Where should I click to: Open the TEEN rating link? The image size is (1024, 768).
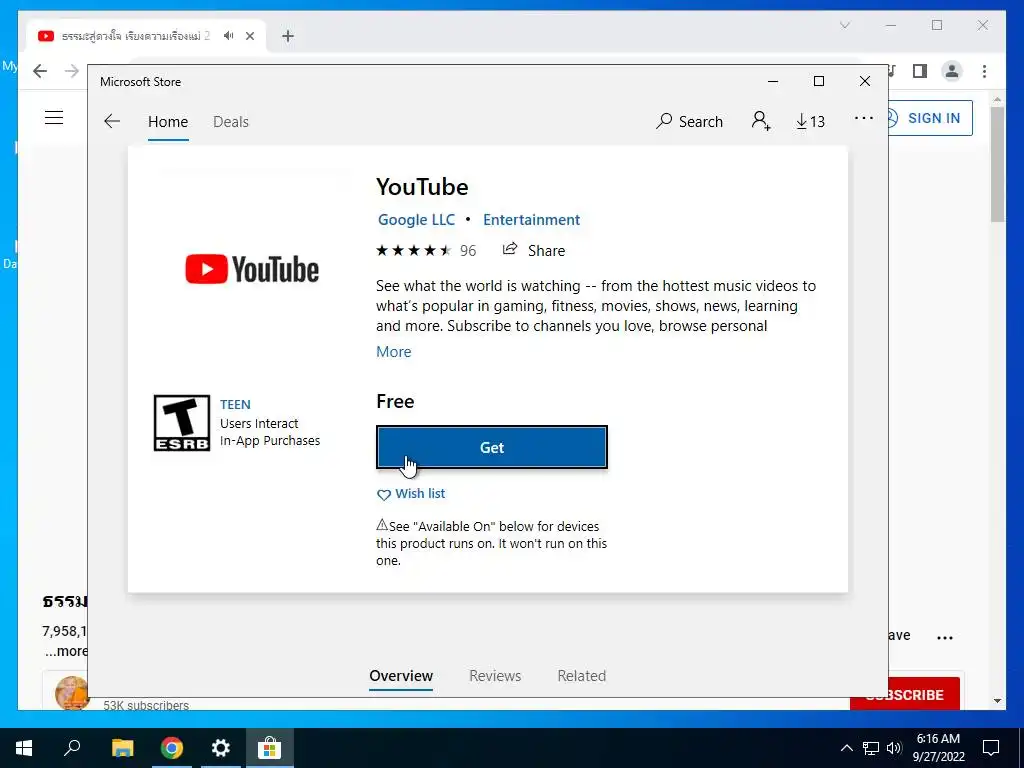235,404
